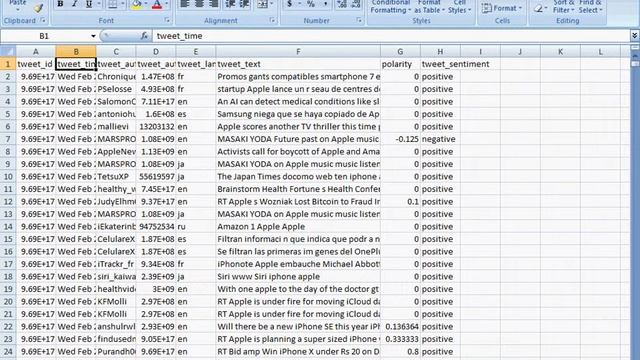This screenshot has height=360, width=640.
Task: Center the cell text
Action: click(x=199, y=4)
